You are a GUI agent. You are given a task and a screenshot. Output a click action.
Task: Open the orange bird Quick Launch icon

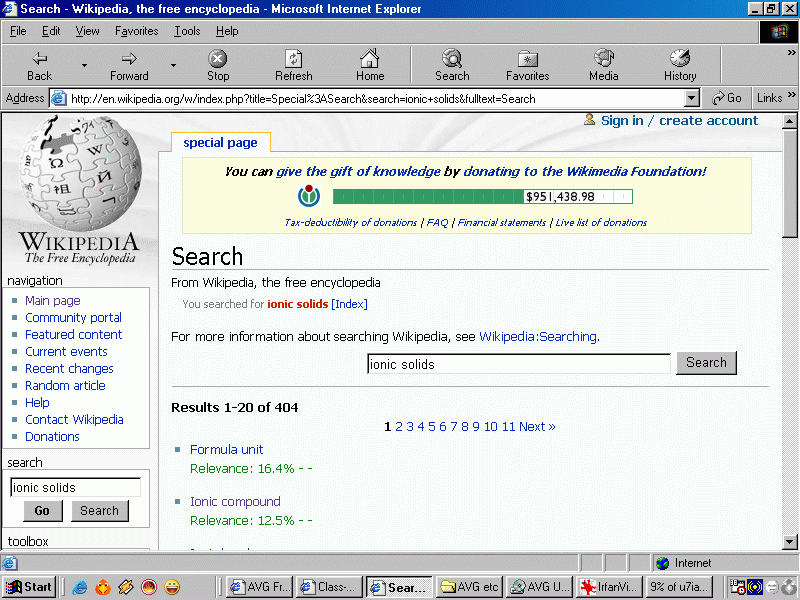coord(103,587)
